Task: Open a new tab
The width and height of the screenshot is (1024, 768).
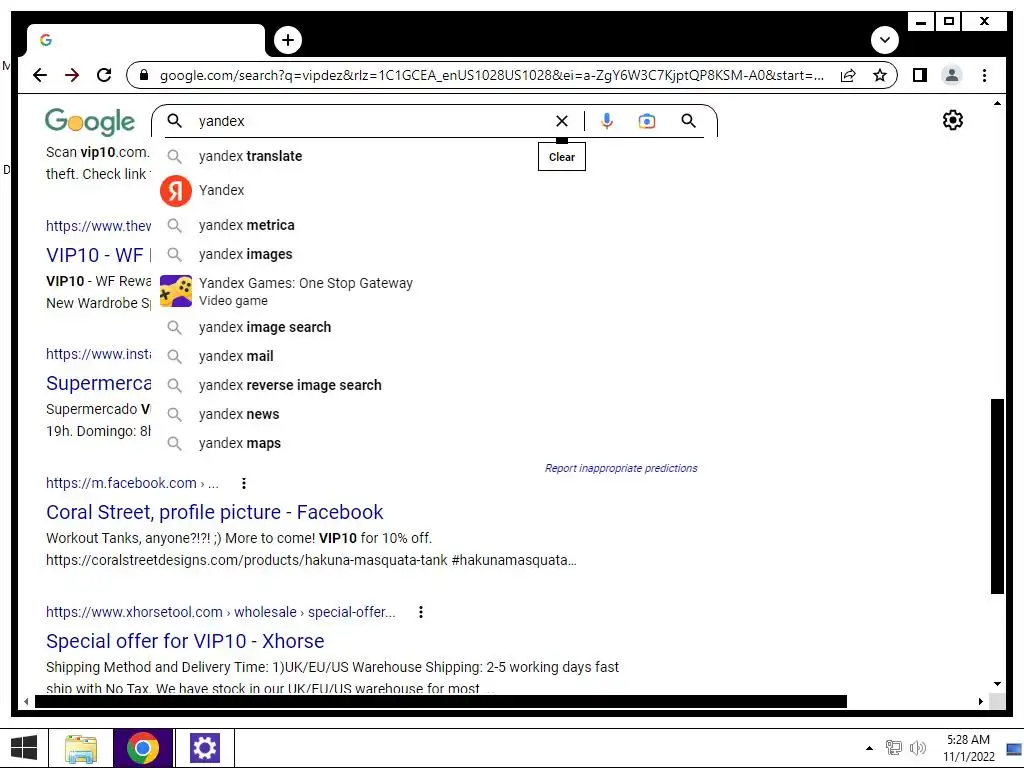Action: tap(287, 40)
